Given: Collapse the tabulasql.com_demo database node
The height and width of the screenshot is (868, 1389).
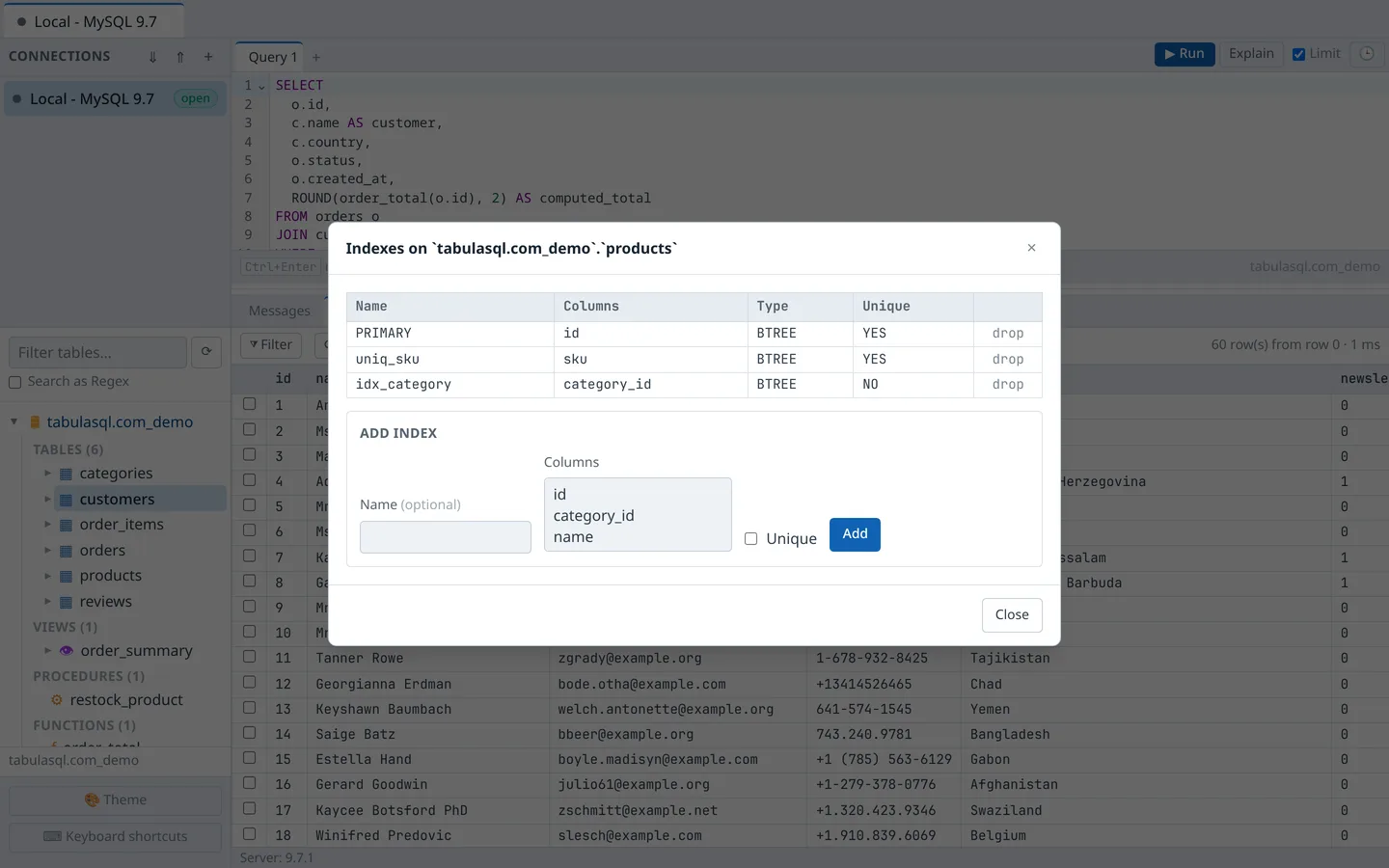Looking at the screenshot, I should (x=14, y=421).
